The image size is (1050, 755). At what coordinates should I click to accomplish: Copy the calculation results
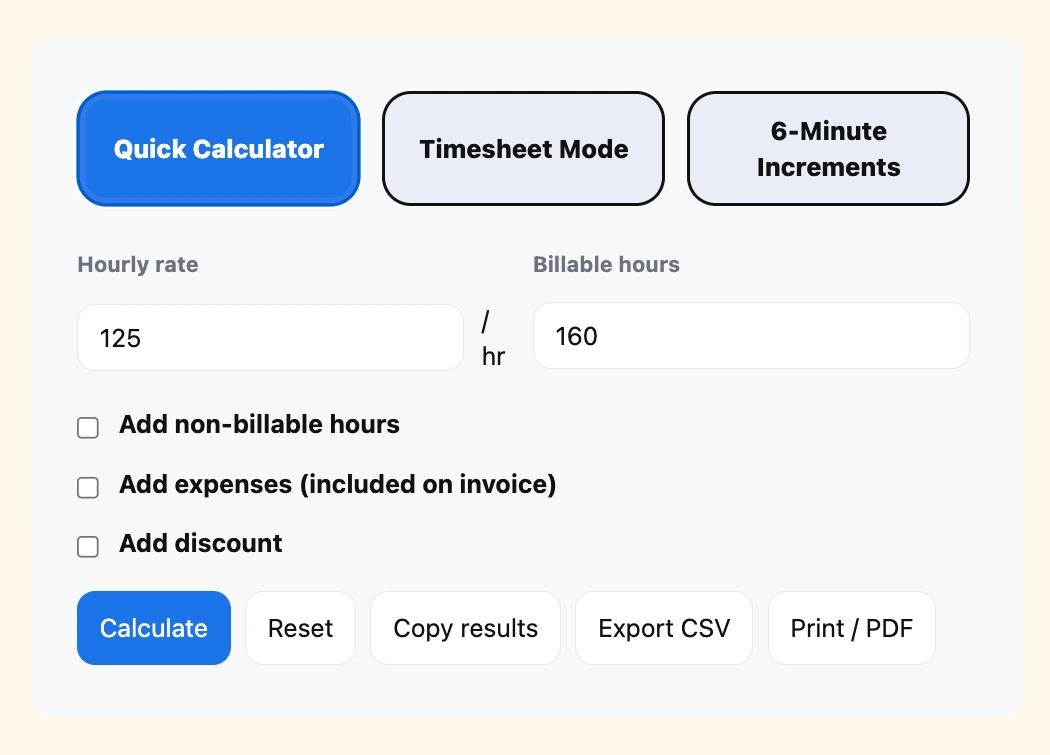(x=465, y=628)
